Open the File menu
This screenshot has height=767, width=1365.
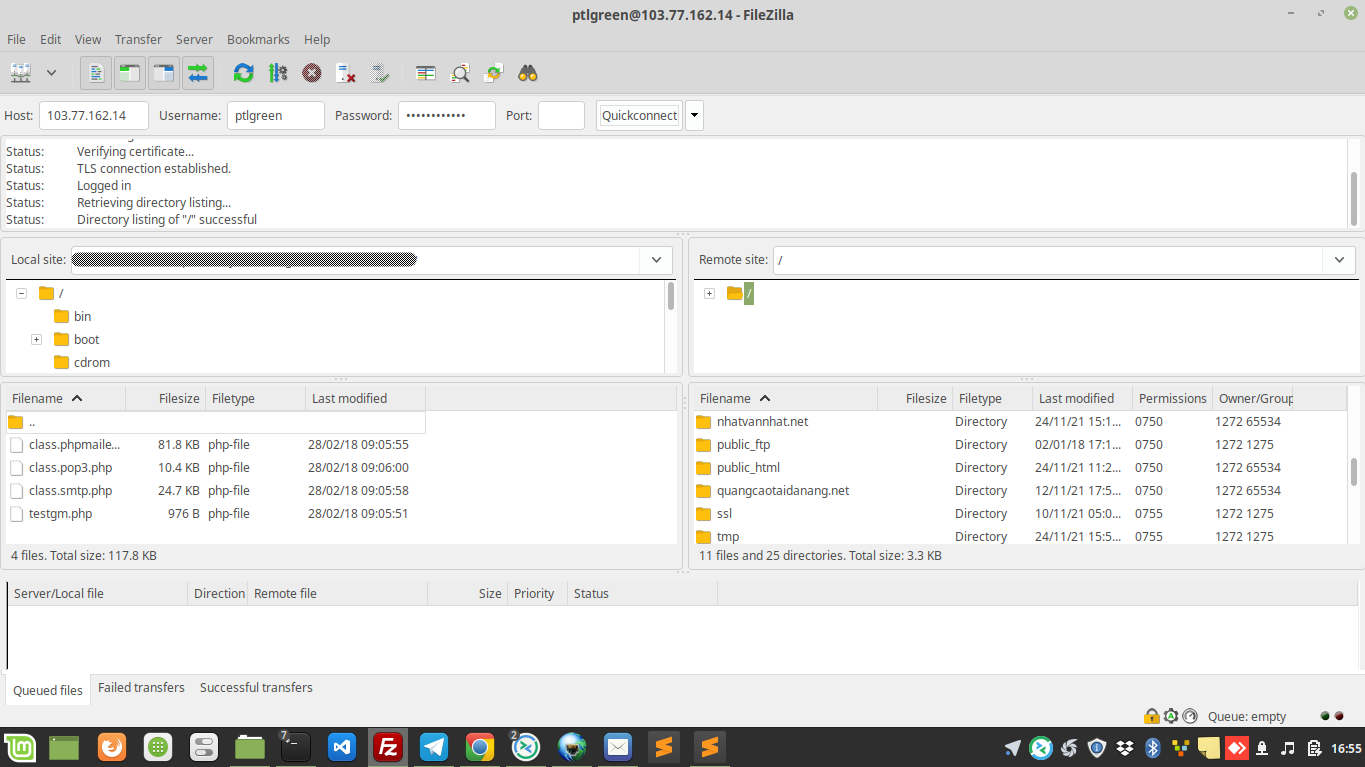click(x=16, y=39)
